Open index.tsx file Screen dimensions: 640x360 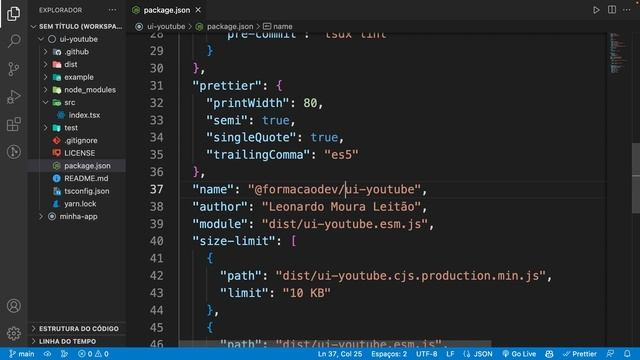pyautogui.click(x=84, y=115)
